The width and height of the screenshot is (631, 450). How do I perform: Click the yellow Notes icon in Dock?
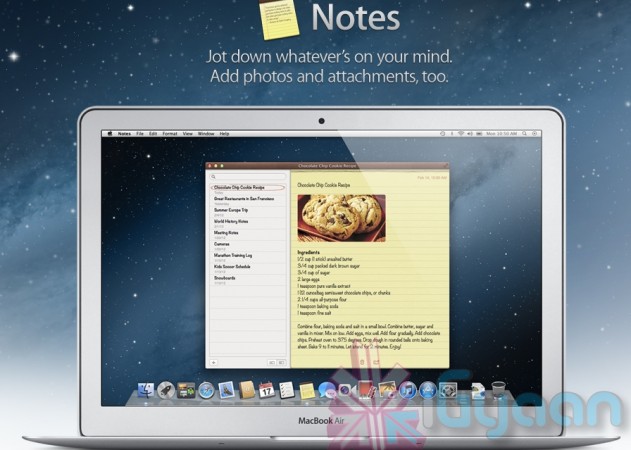[x=307, y=389]
